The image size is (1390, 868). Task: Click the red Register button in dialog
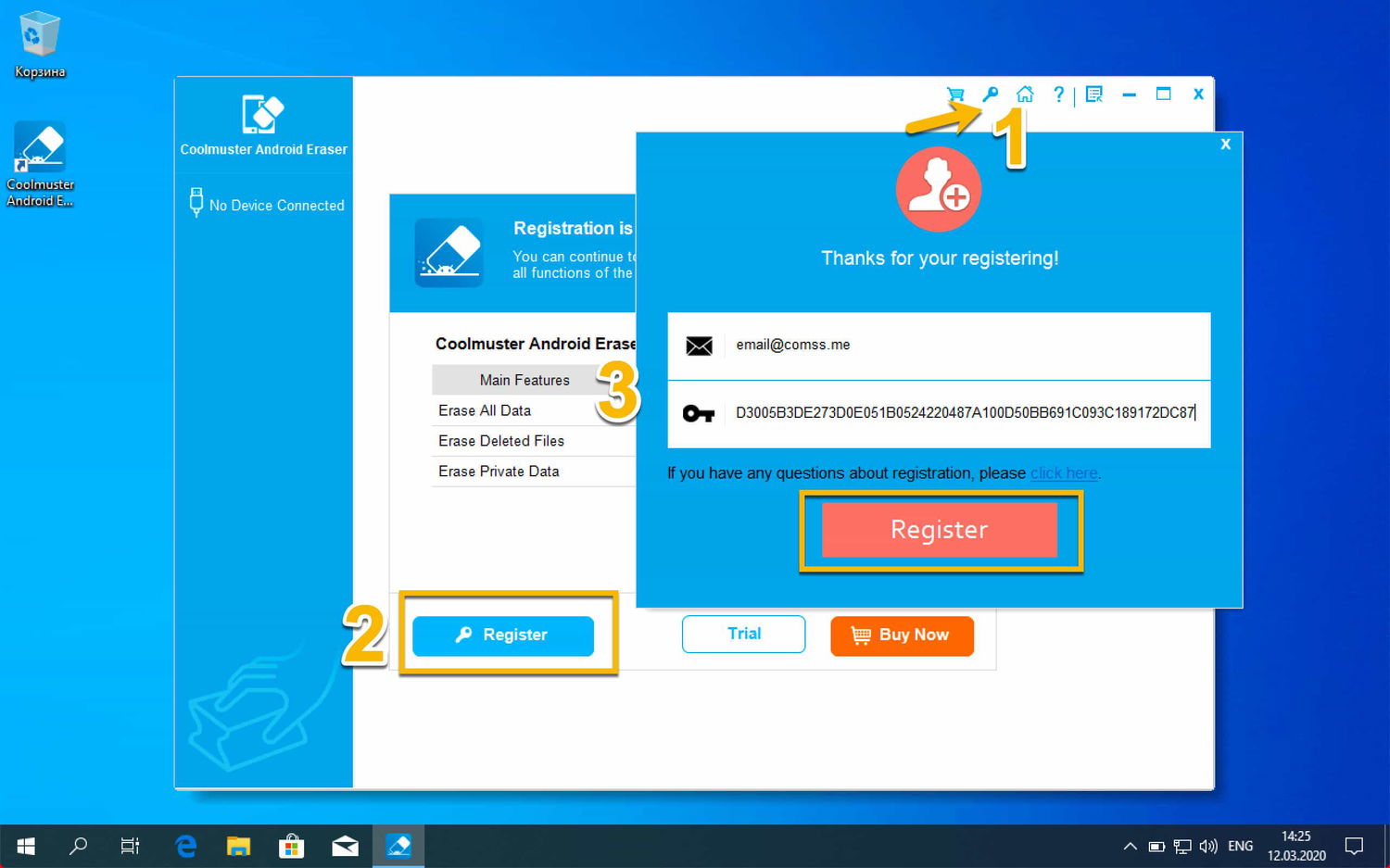(940, 530)
